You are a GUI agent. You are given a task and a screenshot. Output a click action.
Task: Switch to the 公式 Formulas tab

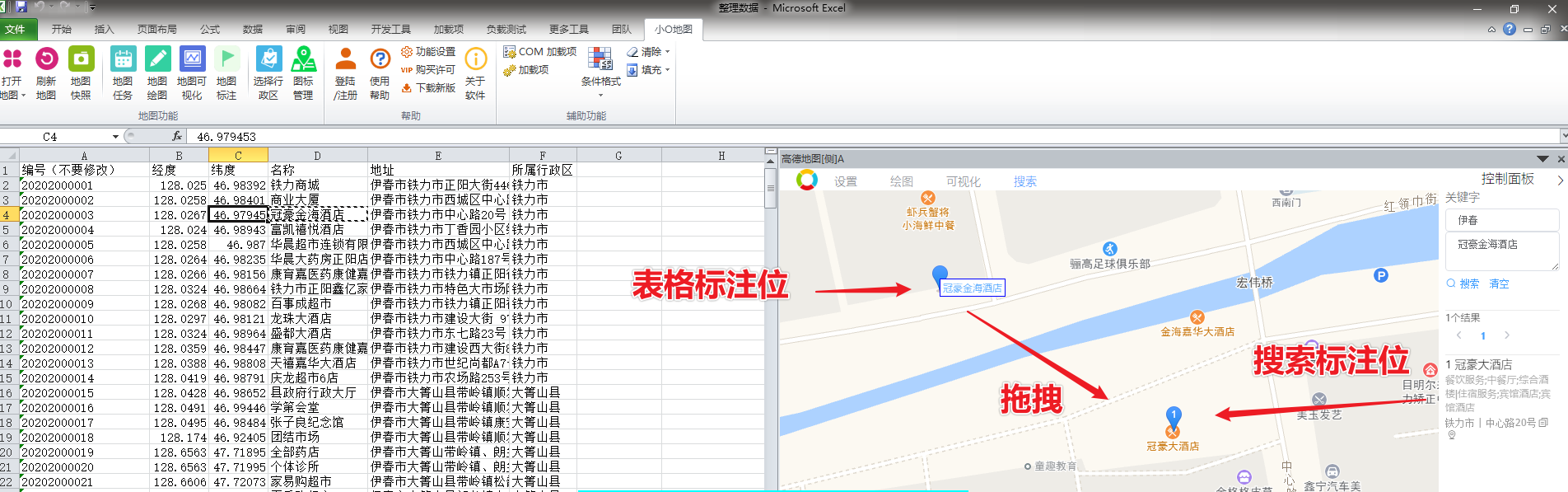[210, 29]
